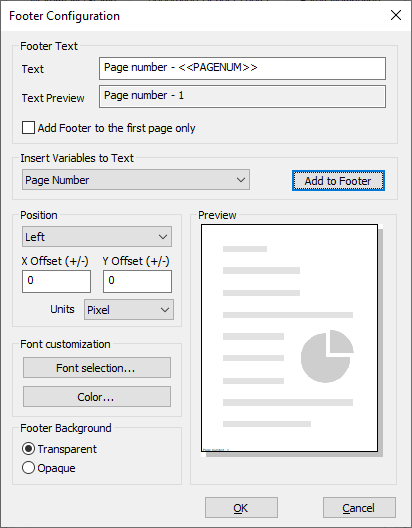The image size is (412, 528).
Task: Click the Text Preview field
Action: tap(242, 97)
